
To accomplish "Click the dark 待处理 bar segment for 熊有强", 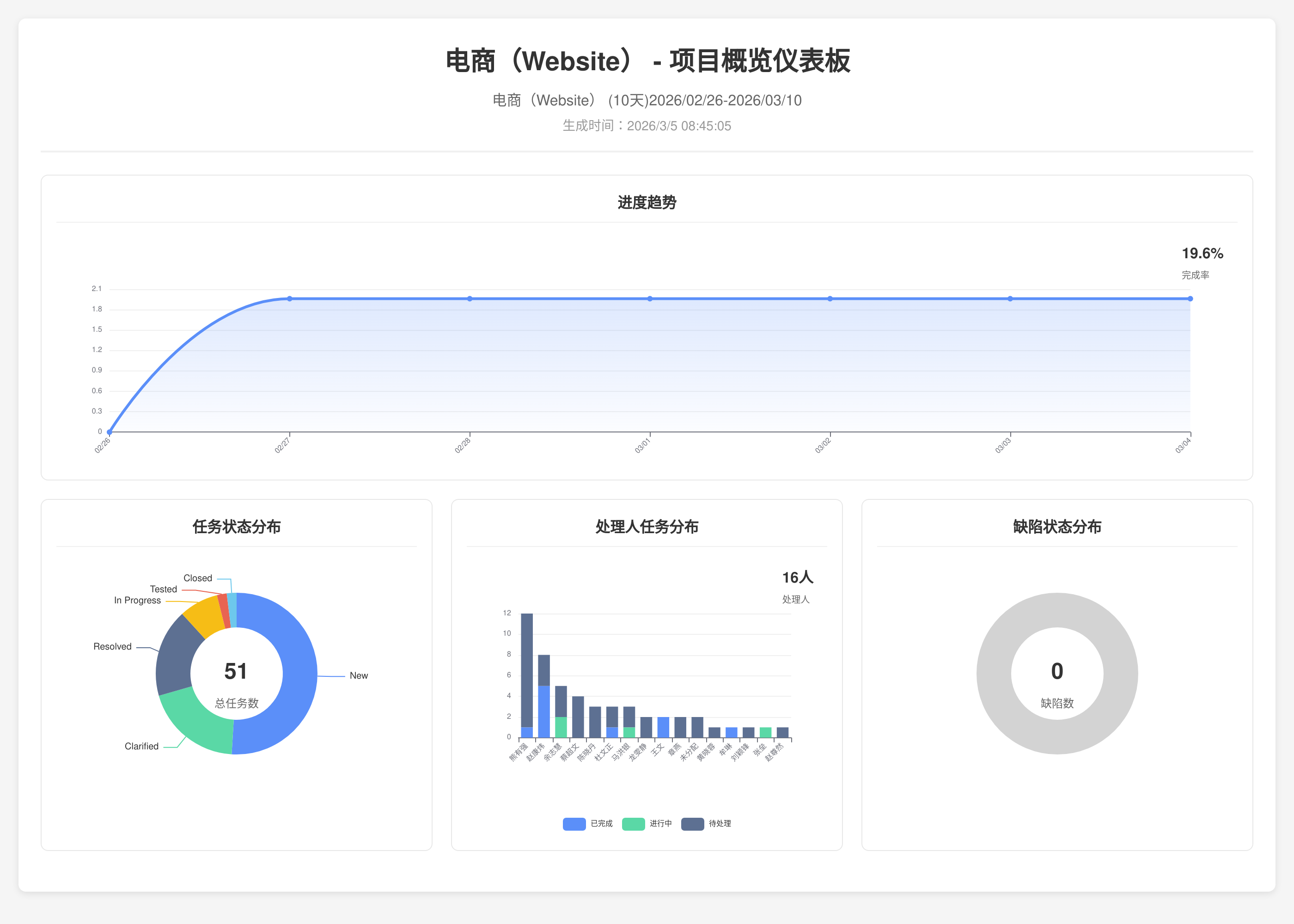I will 527,670.
